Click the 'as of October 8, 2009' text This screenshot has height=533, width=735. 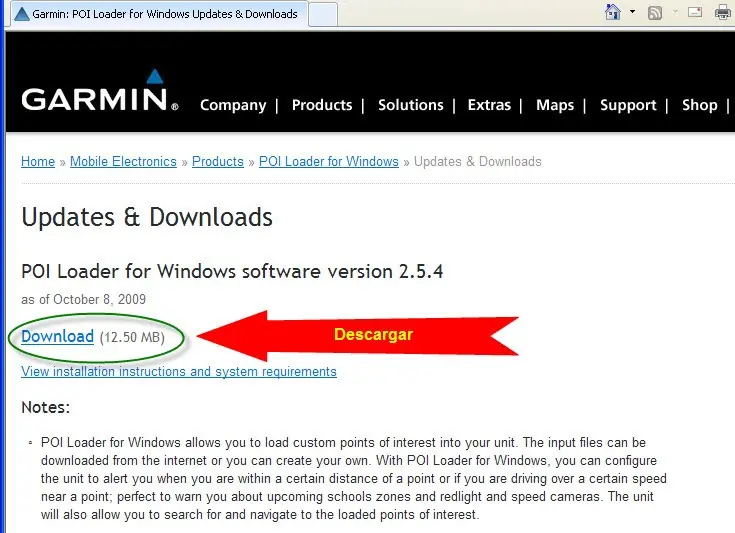pos(83,299)
